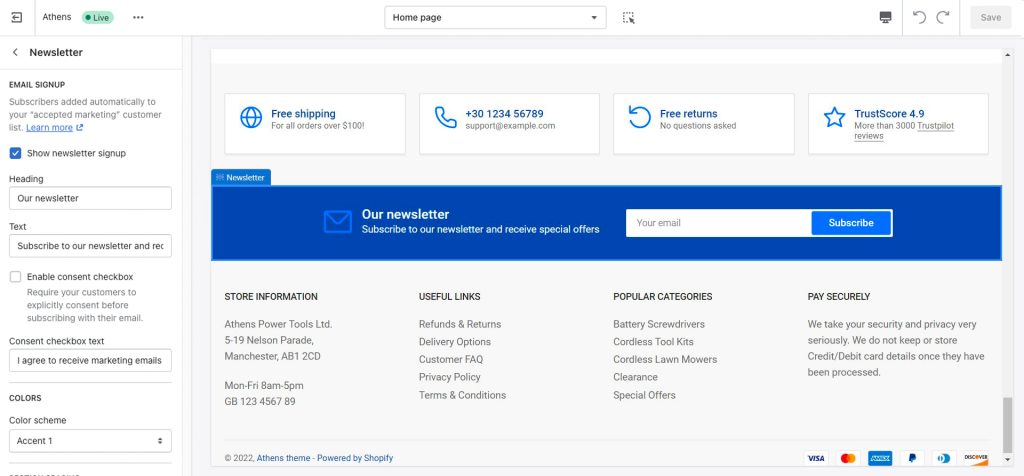
Task: Open the Terms & Conditions link
Action: [x=462, y=395]
